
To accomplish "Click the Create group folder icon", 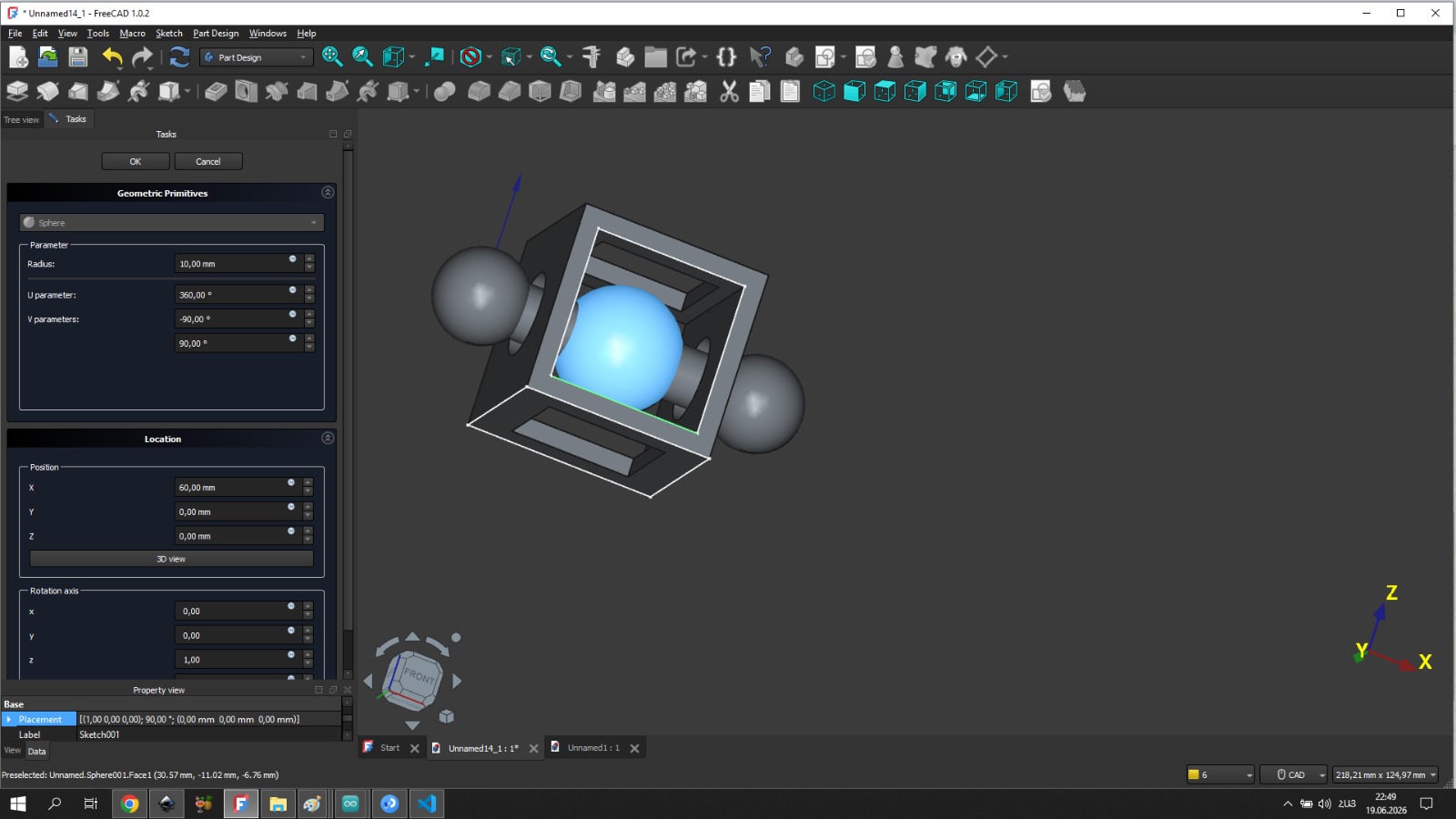I will tap(656, 57).
